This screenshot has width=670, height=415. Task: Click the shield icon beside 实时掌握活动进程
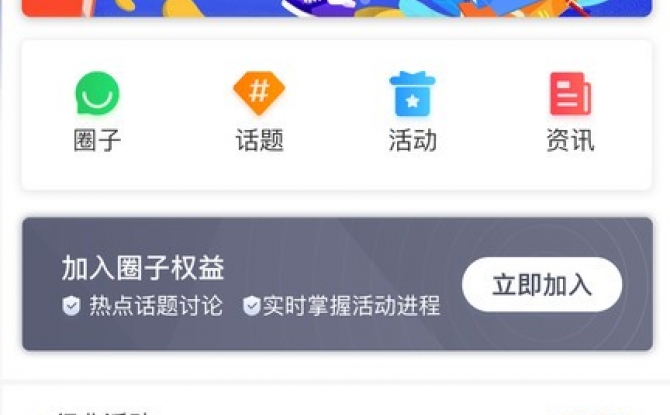[252, 306]
